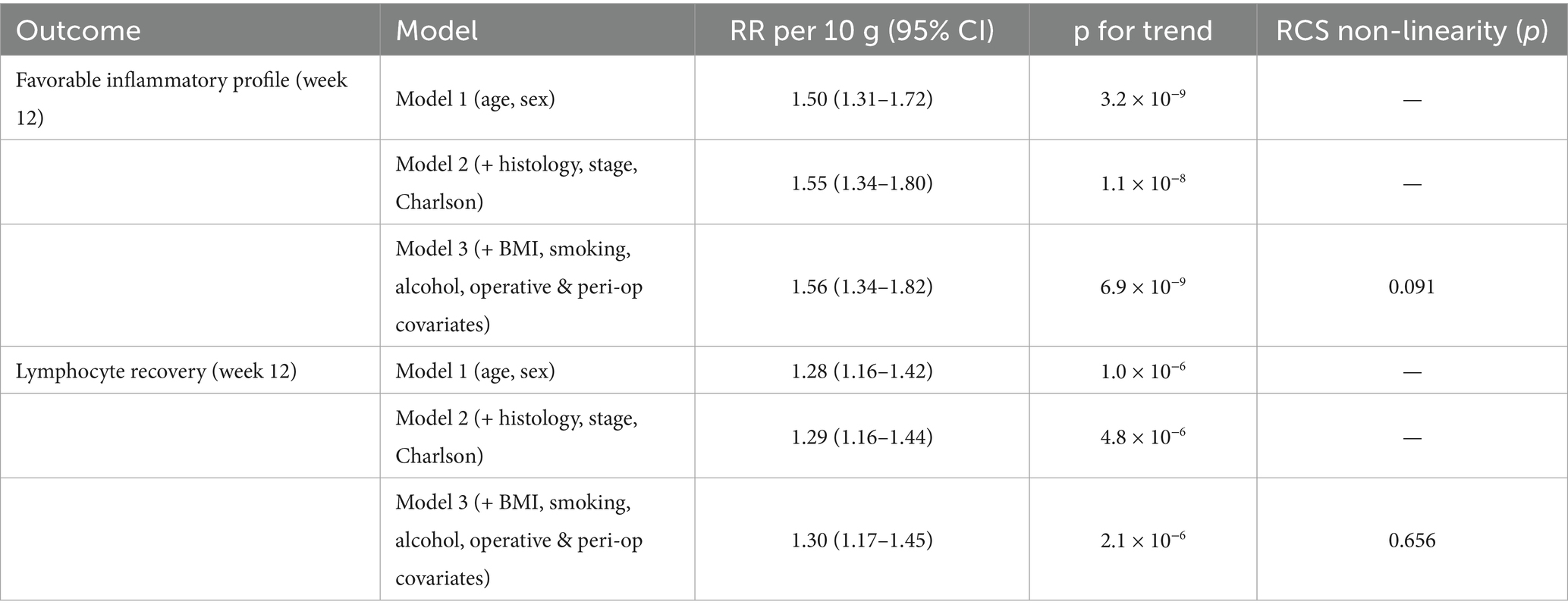Click the RCS non-linearity header

click(x=1412, y=31)
